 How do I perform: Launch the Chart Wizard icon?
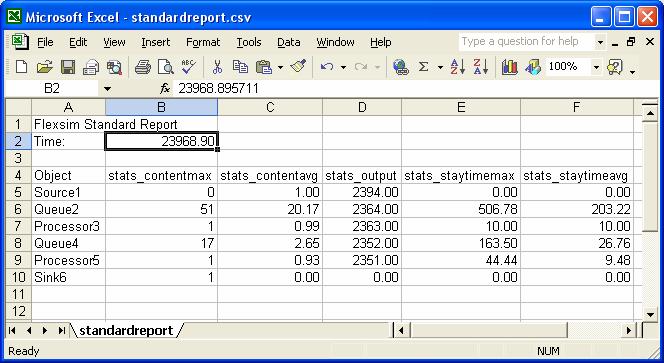pyautogui.click(x=509, y=67)
